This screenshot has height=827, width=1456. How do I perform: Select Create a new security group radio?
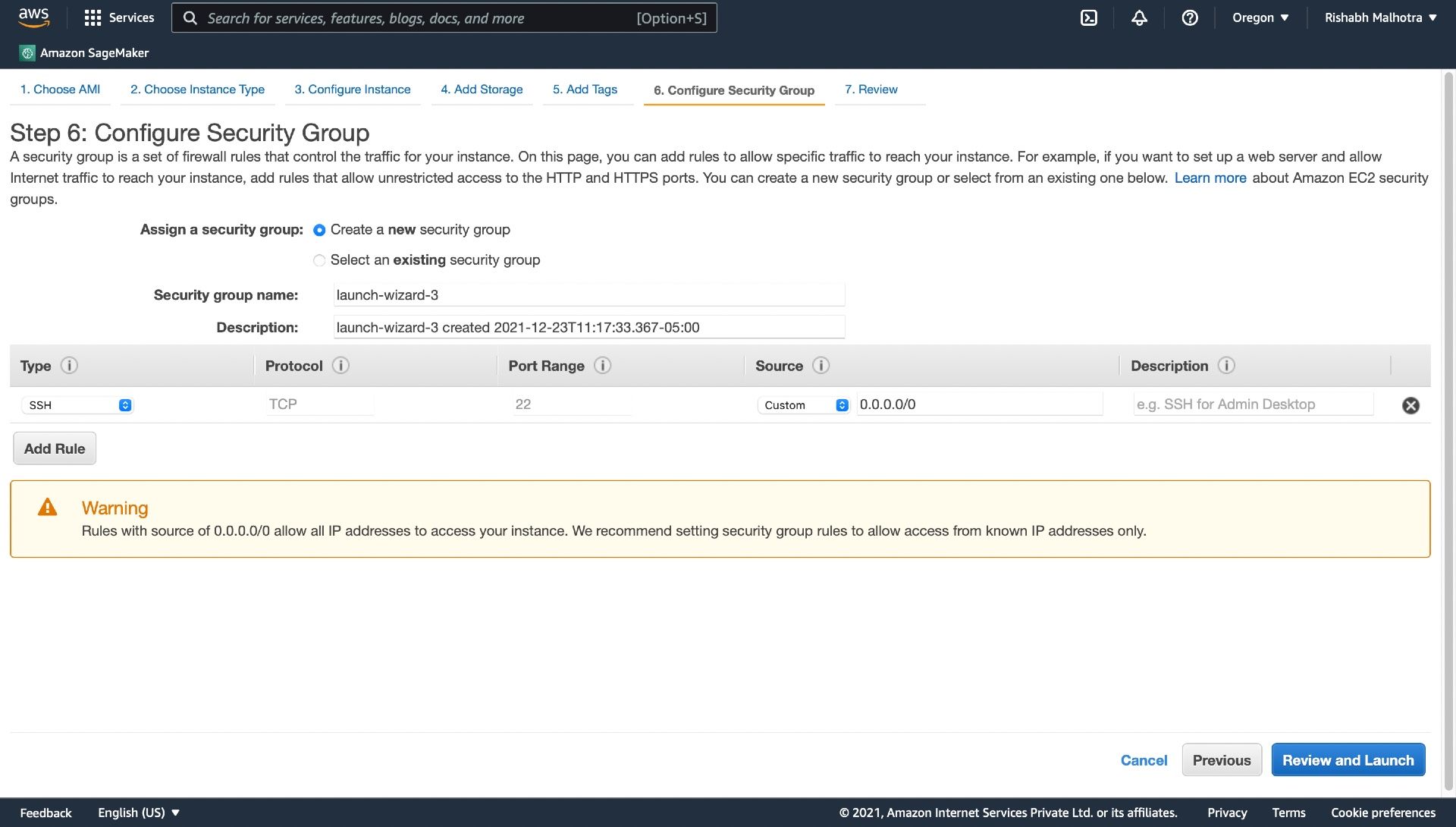coord(317,230)
